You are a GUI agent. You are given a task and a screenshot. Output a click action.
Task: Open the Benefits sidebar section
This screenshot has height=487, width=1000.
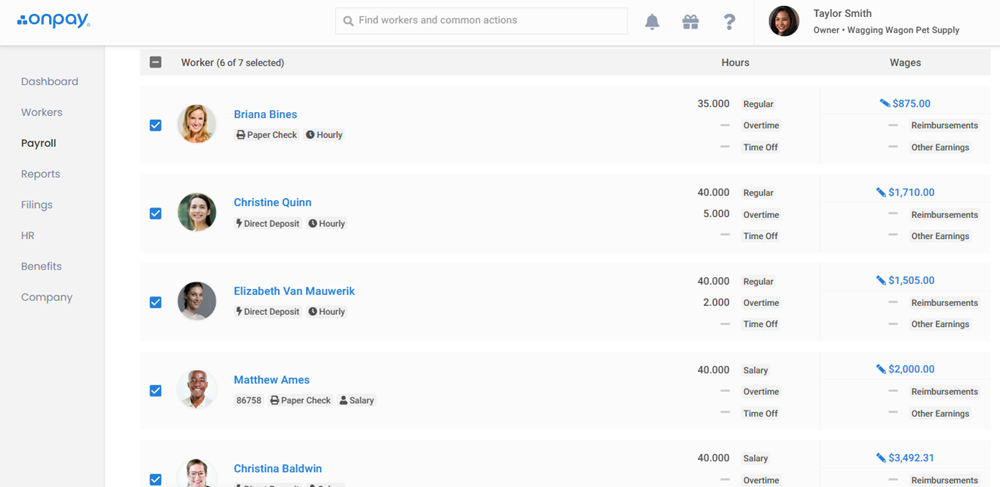click(x=41, y=266)
